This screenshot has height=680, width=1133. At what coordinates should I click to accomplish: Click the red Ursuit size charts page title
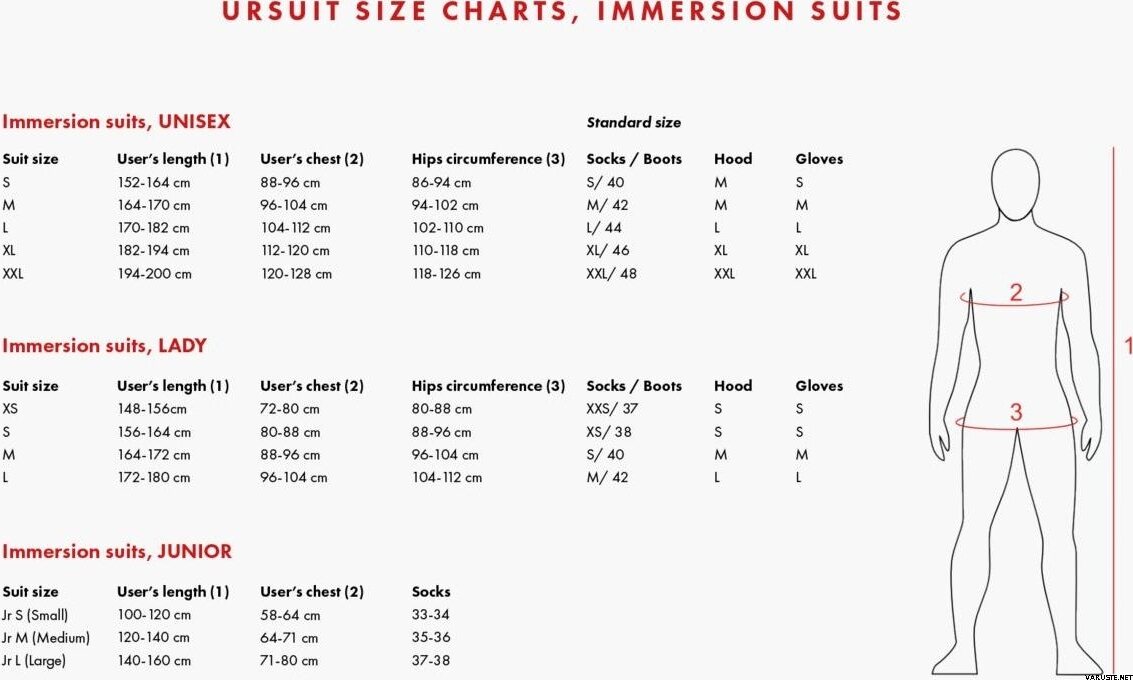click(x=561, y=12)
